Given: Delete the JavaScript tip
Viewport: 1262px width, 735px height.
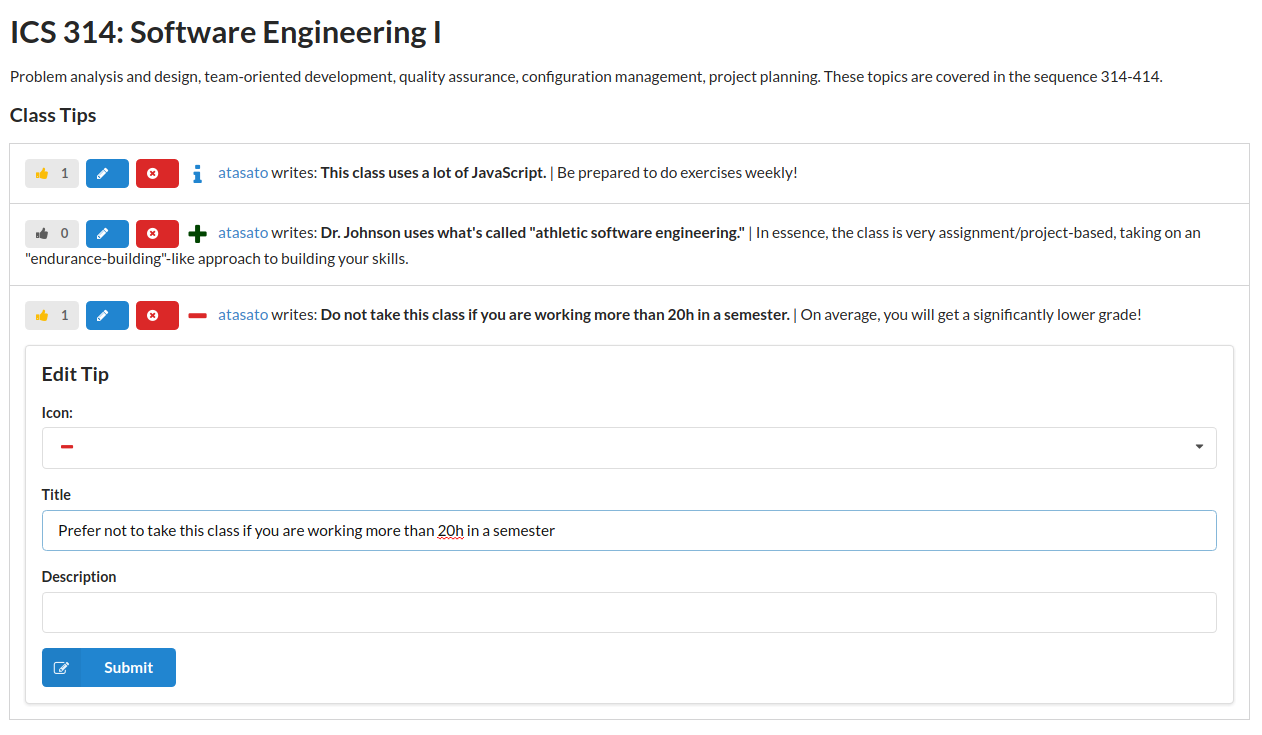Looking at the screenshot, I should tap(157, 173).
